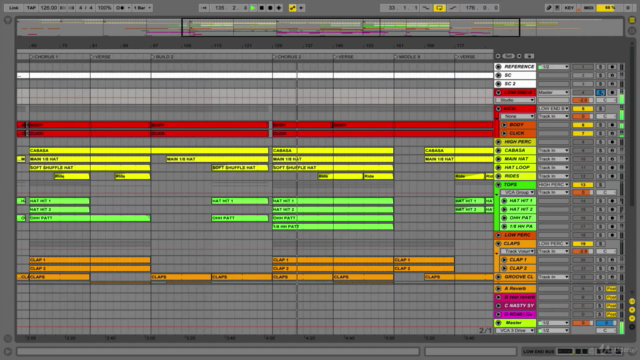Solo the A Reverb return track
The width and height of the screenshot is (640, 360).
600,289
